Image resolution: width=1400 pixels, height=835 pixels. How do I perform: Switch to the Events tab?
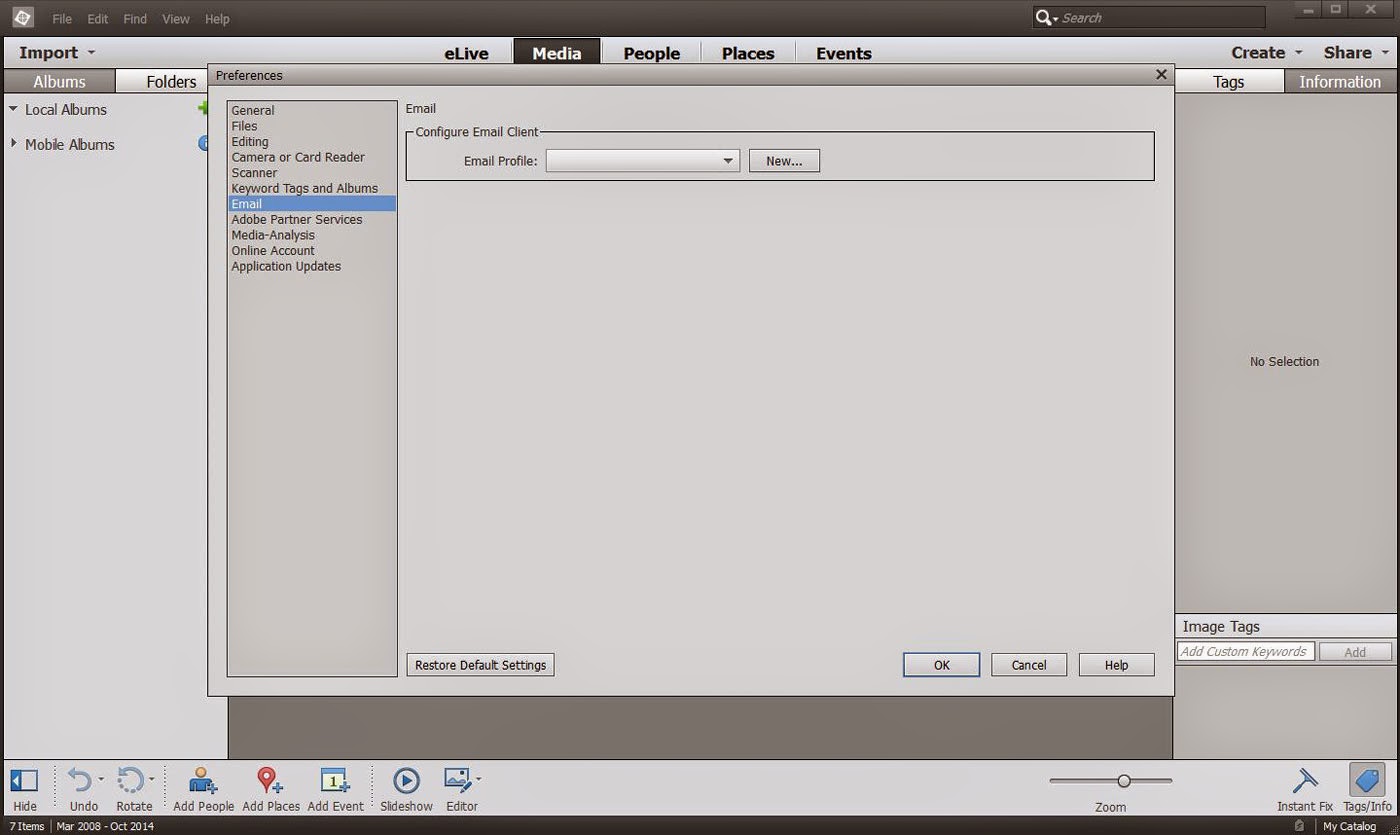[844, 53]
